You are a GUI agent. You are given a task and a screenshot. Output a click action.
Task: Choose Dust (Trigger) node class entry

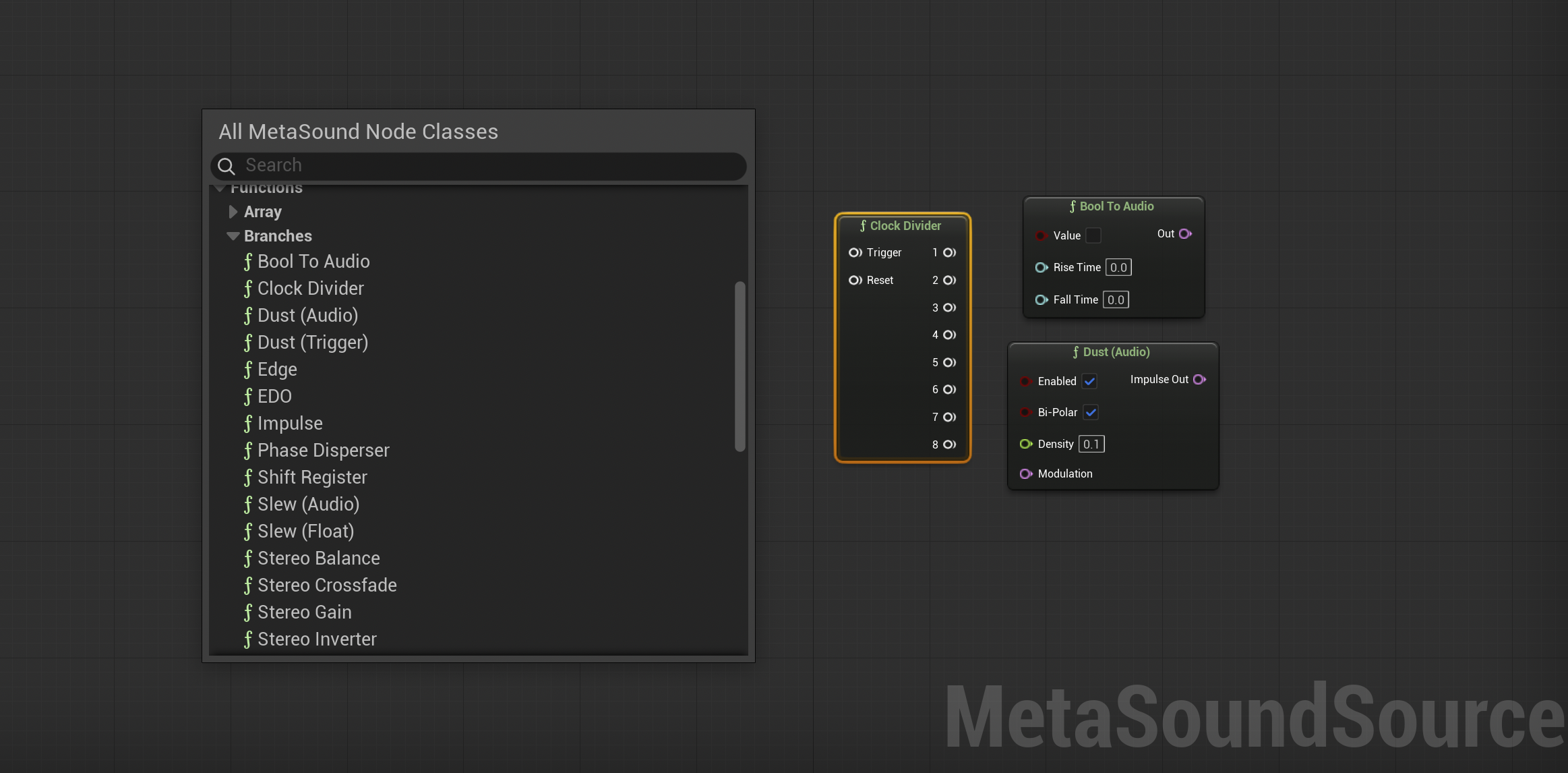313,343
